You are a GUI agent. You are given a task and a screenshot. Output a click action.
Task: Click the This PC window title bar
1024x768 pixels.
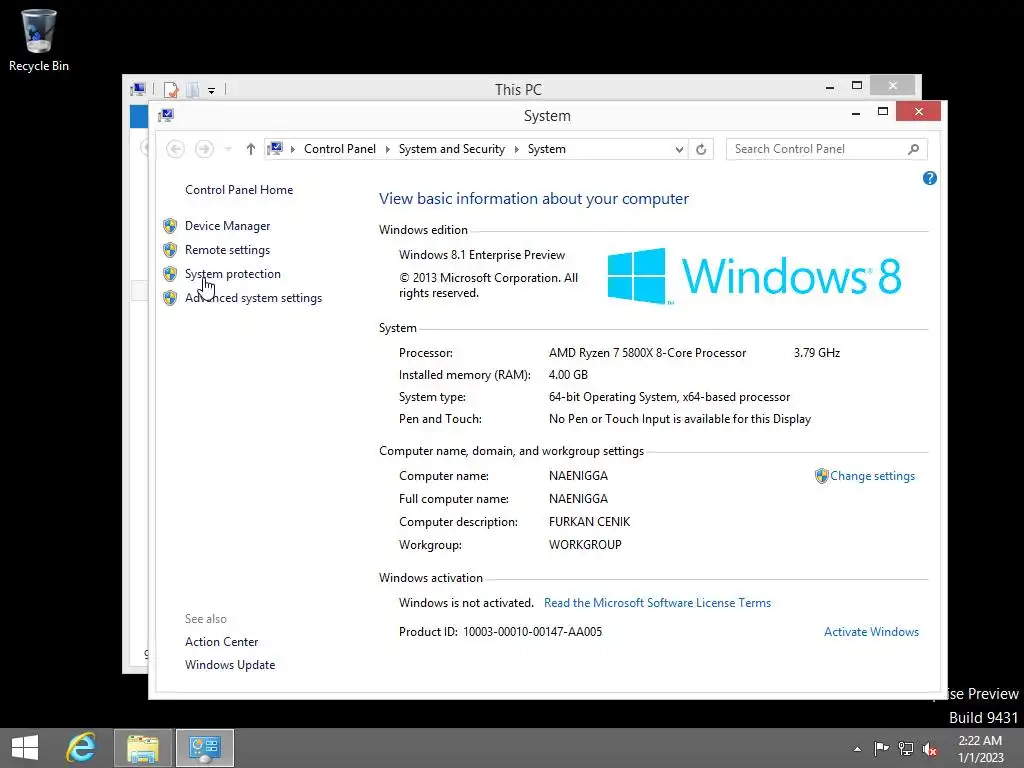(518, 89)
